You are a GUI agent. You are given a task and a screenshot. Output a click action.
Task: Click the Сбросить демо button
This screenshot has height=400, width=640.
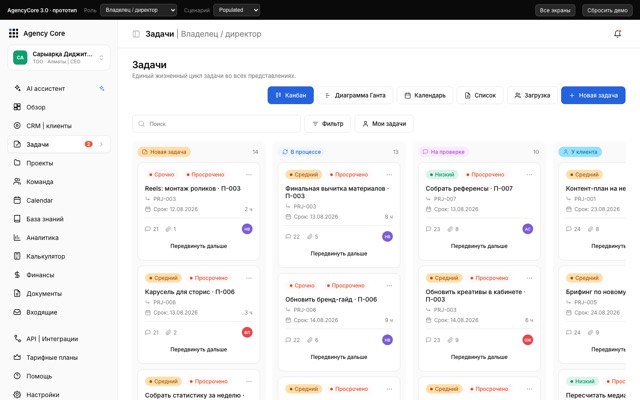pyautogui.click(x=607, y=10)
